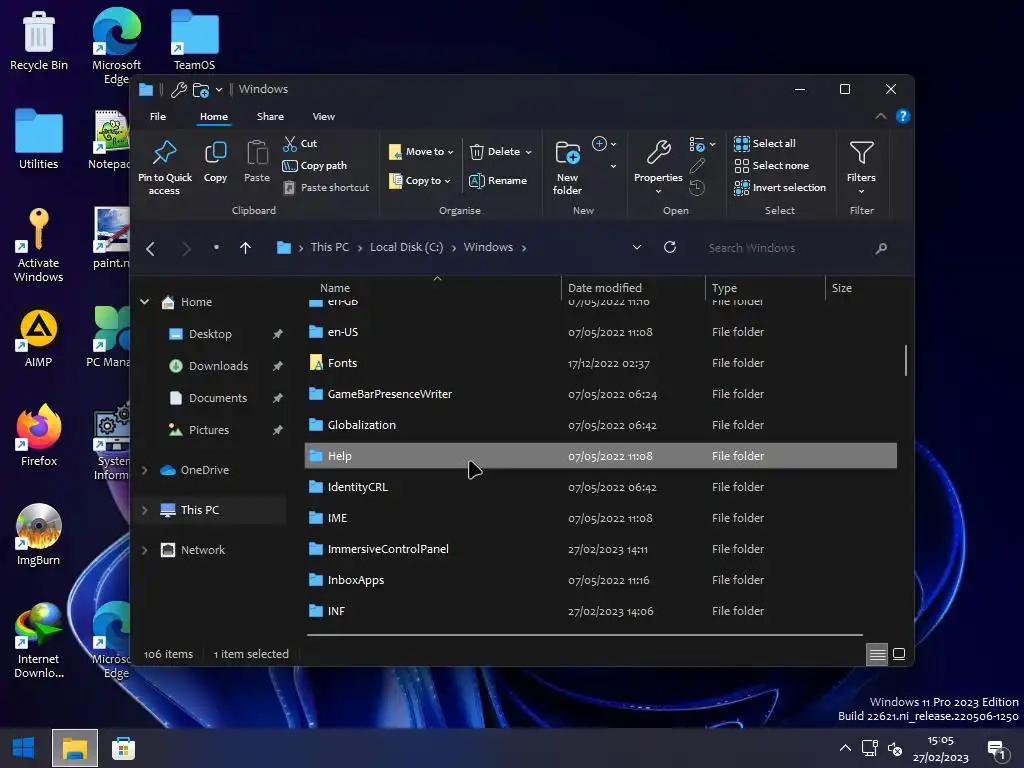The width and height of the screenshot is (1024, 768).
Task: Click Select none in ribbon
Action: coord(771,166)
